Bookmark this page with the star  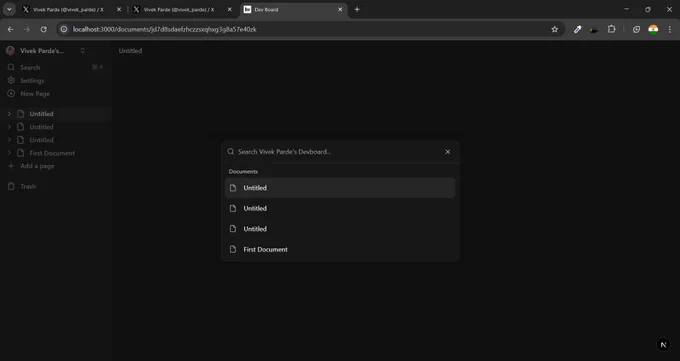point(554,30)
